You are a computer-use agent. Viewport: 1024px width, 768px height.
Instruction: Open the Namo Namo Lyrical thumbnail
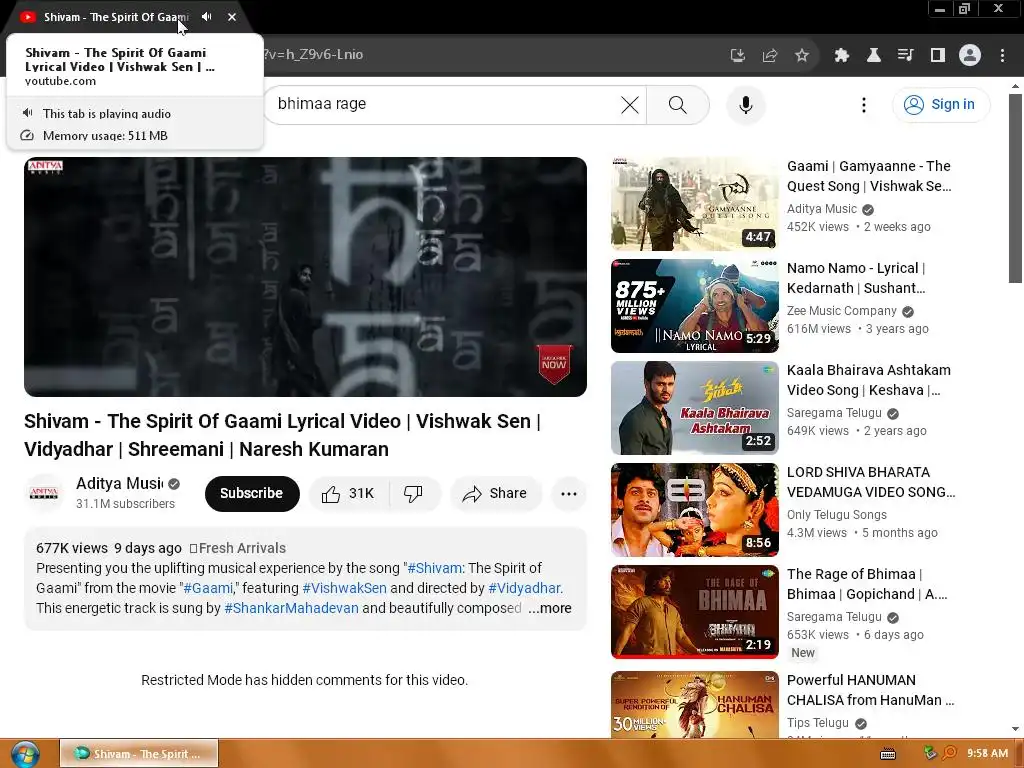[x=695, y=306]
